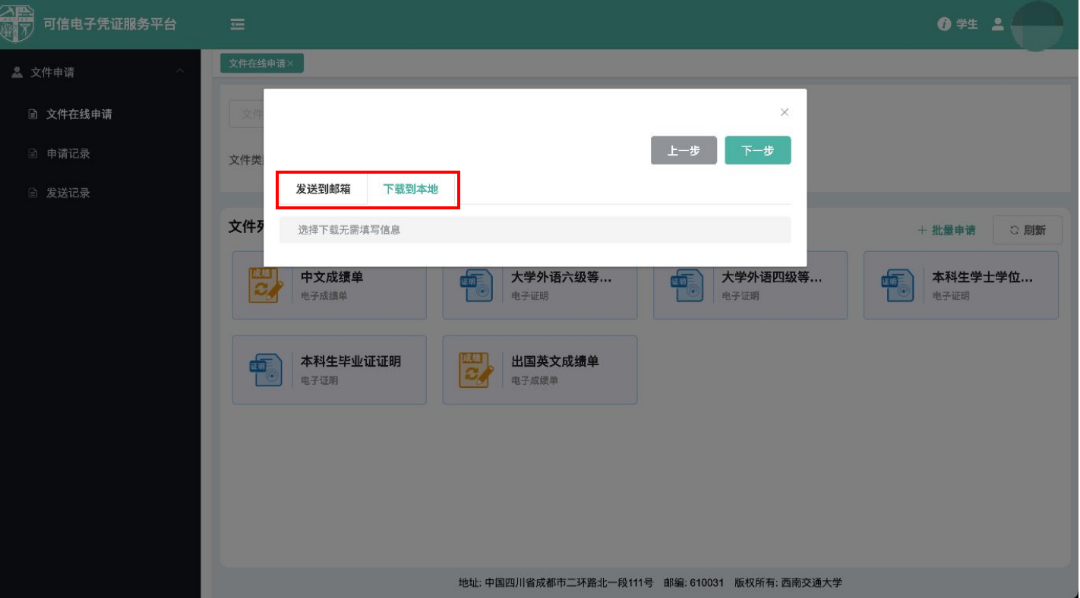Screen dimensions: 1080x598
Task: Open the 大学外语四级等… card title
Action: 772,278
